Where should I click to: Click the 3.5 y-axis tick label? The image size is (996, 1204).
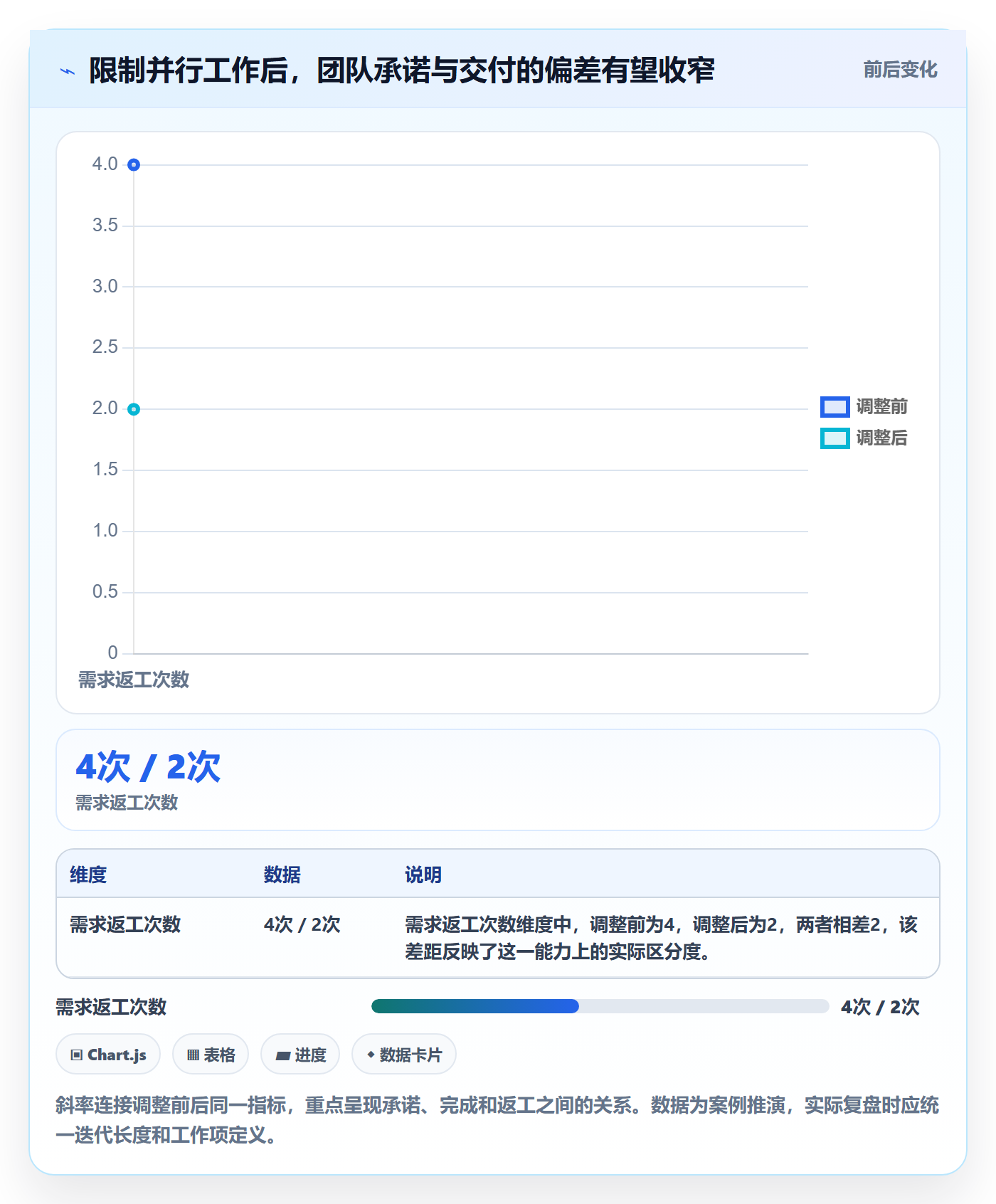tap(105, 226)
